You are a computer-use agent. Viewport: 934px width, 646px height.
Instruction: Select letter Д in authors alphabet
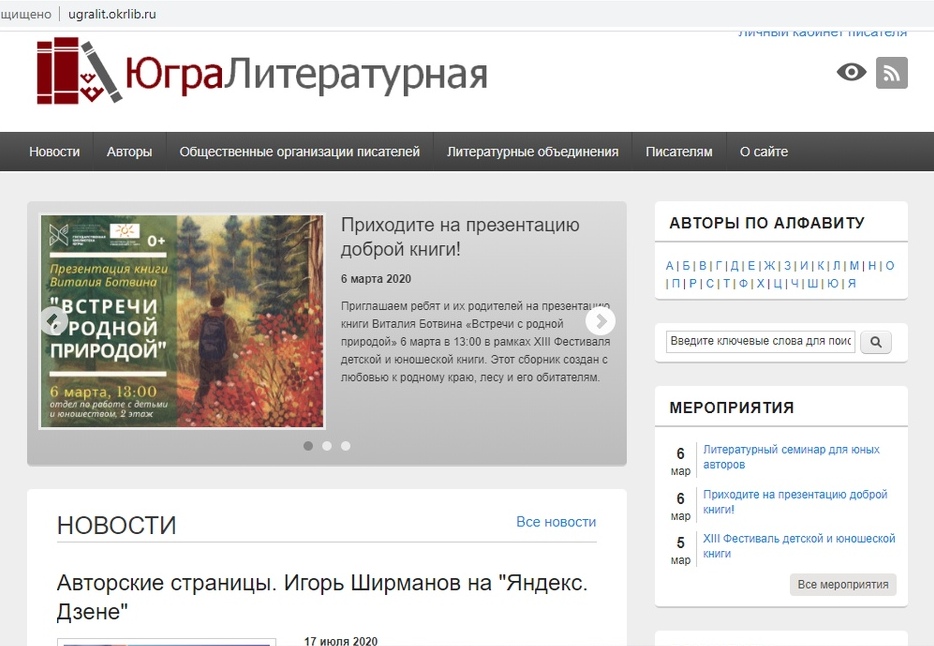[734, 266]
